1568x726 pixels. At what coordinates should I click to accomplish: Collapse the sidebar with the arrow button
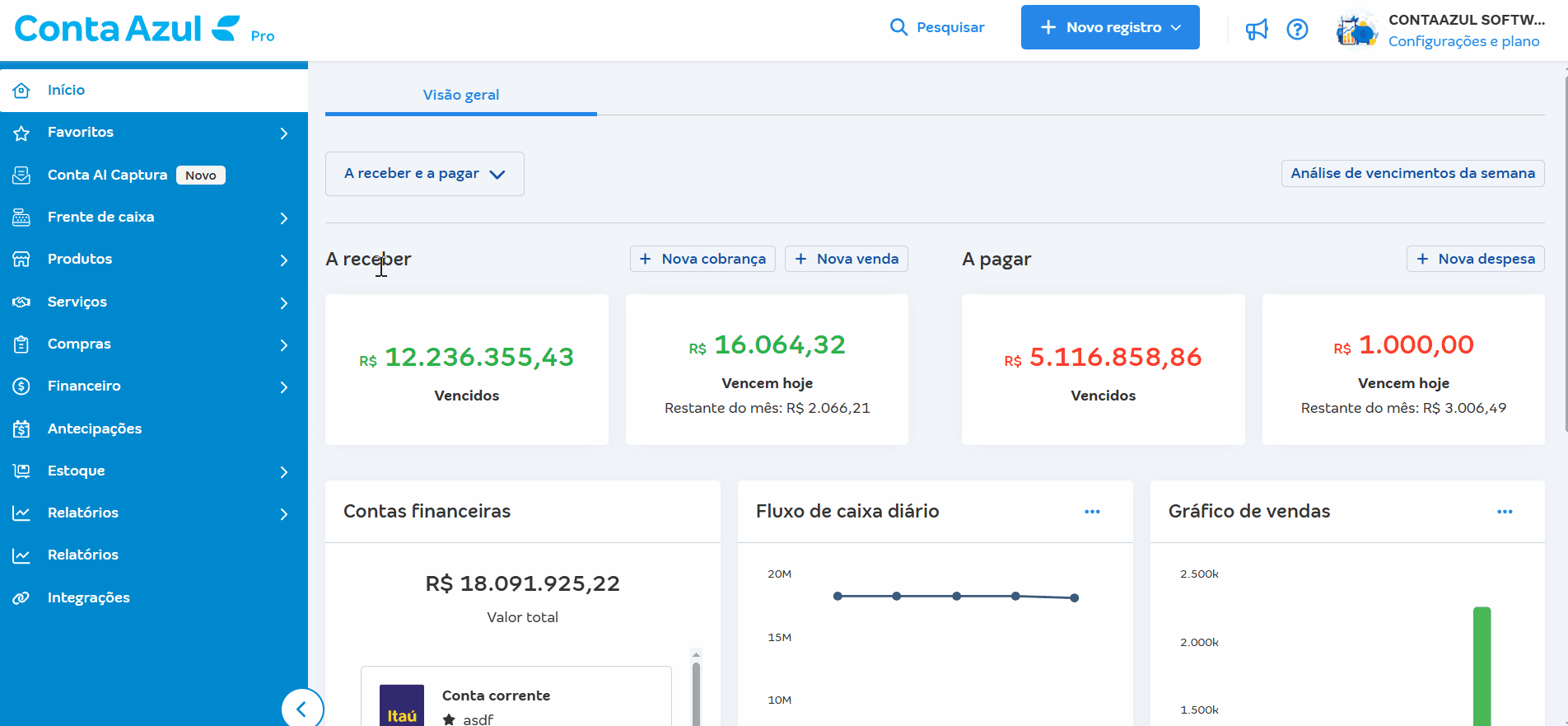301,709
